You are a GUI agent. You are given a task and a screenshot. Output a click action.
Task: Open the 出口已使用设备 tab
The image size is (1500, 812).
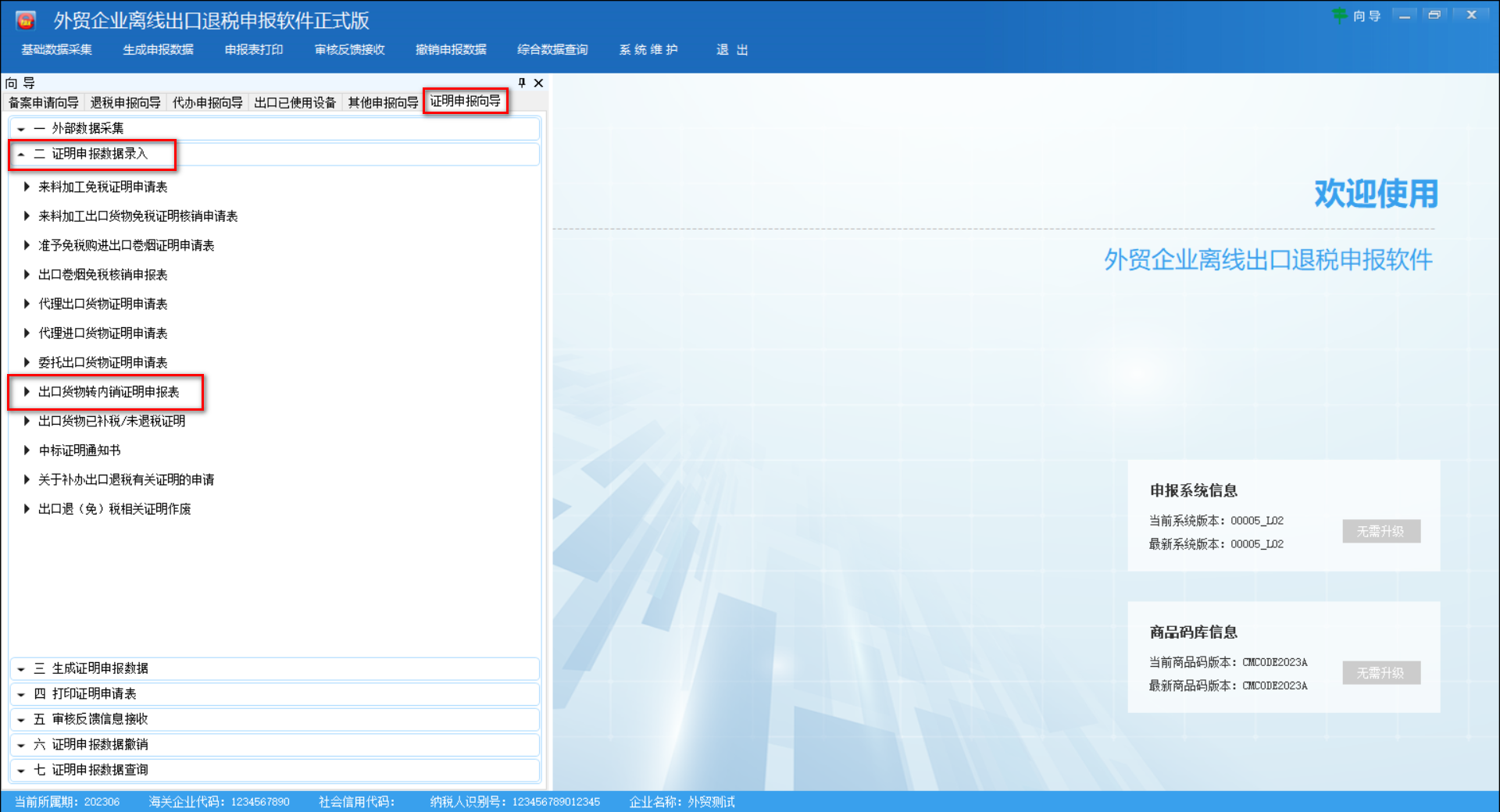pos(295,101)
